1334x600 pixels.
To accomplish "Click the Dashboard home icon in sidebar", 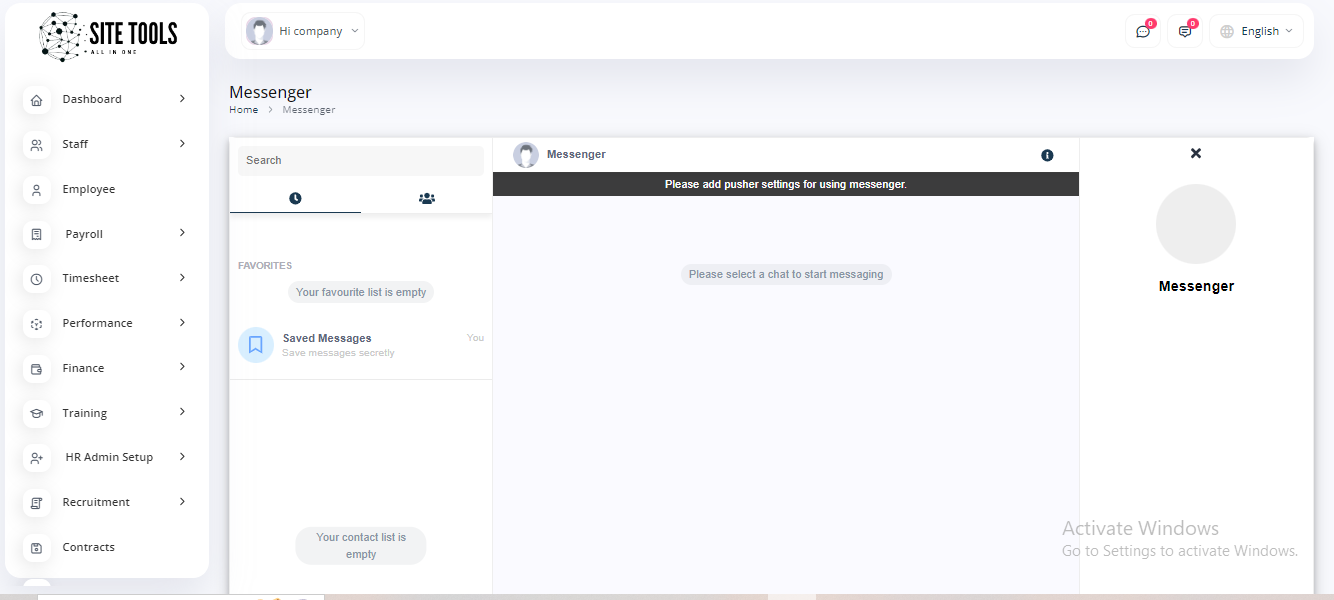I will pyautogui.click(x=37, y=100).
